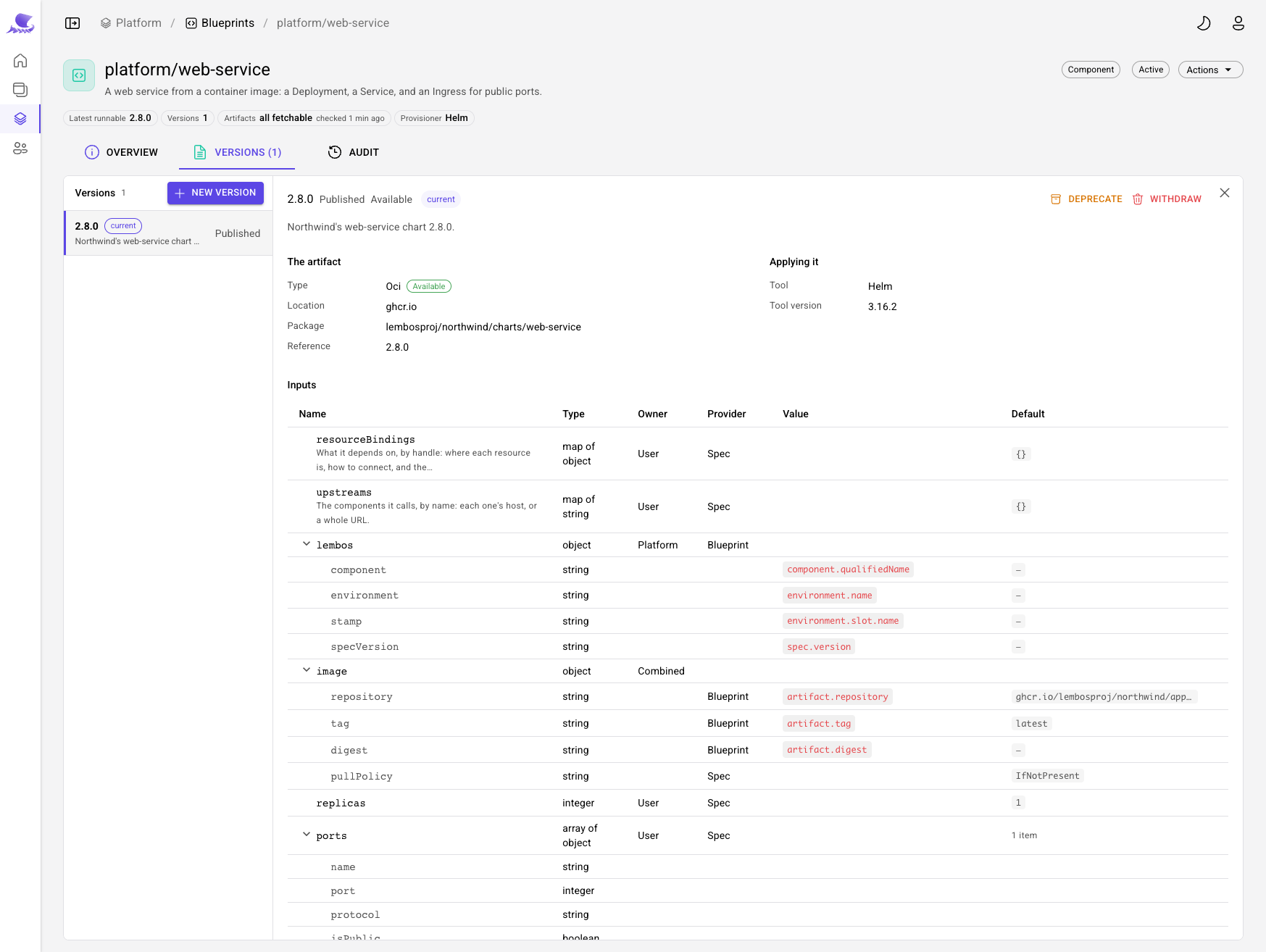Click the replicas input name

coord(341,803)
